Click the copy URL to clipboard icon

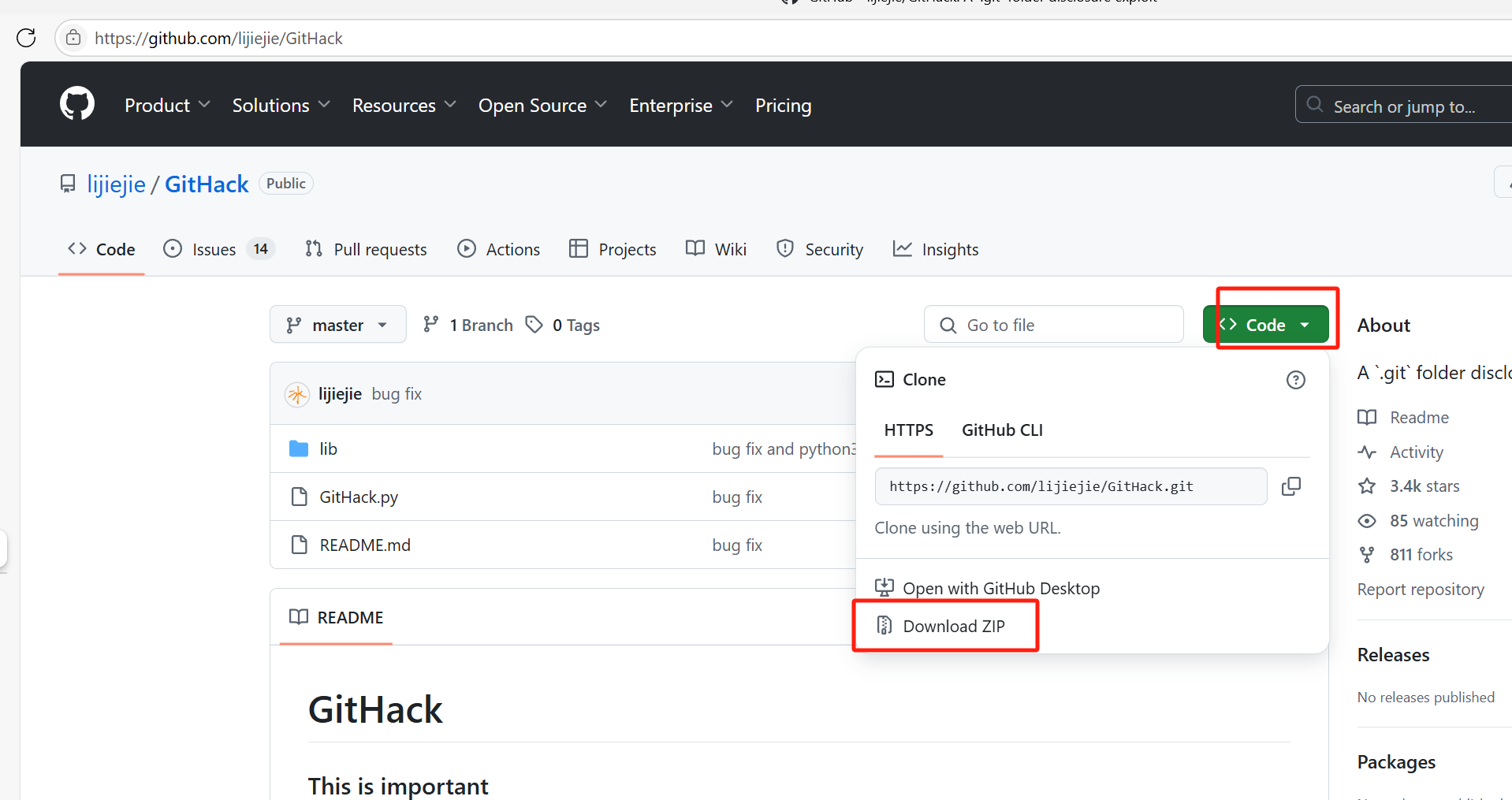point(1291,486)
